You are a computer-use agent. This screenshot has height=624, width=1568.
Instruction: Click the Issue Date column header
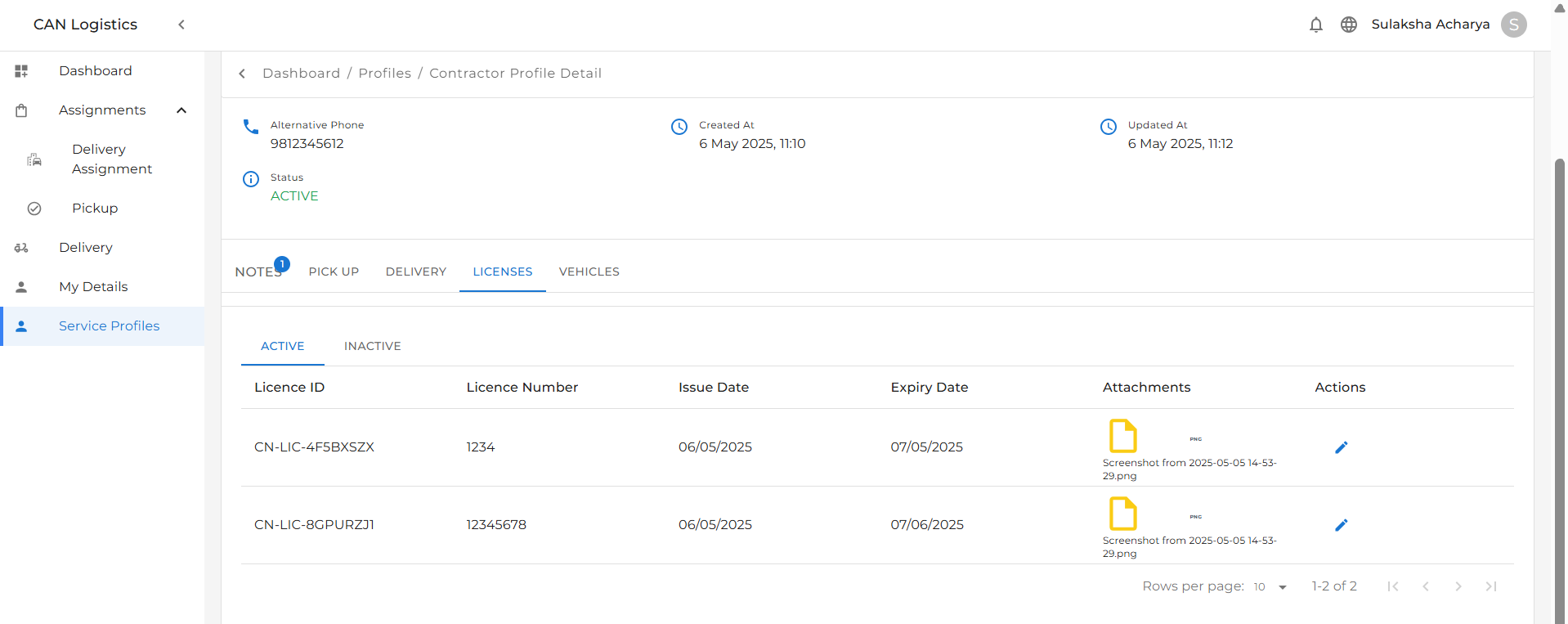(x=714, y=388)
